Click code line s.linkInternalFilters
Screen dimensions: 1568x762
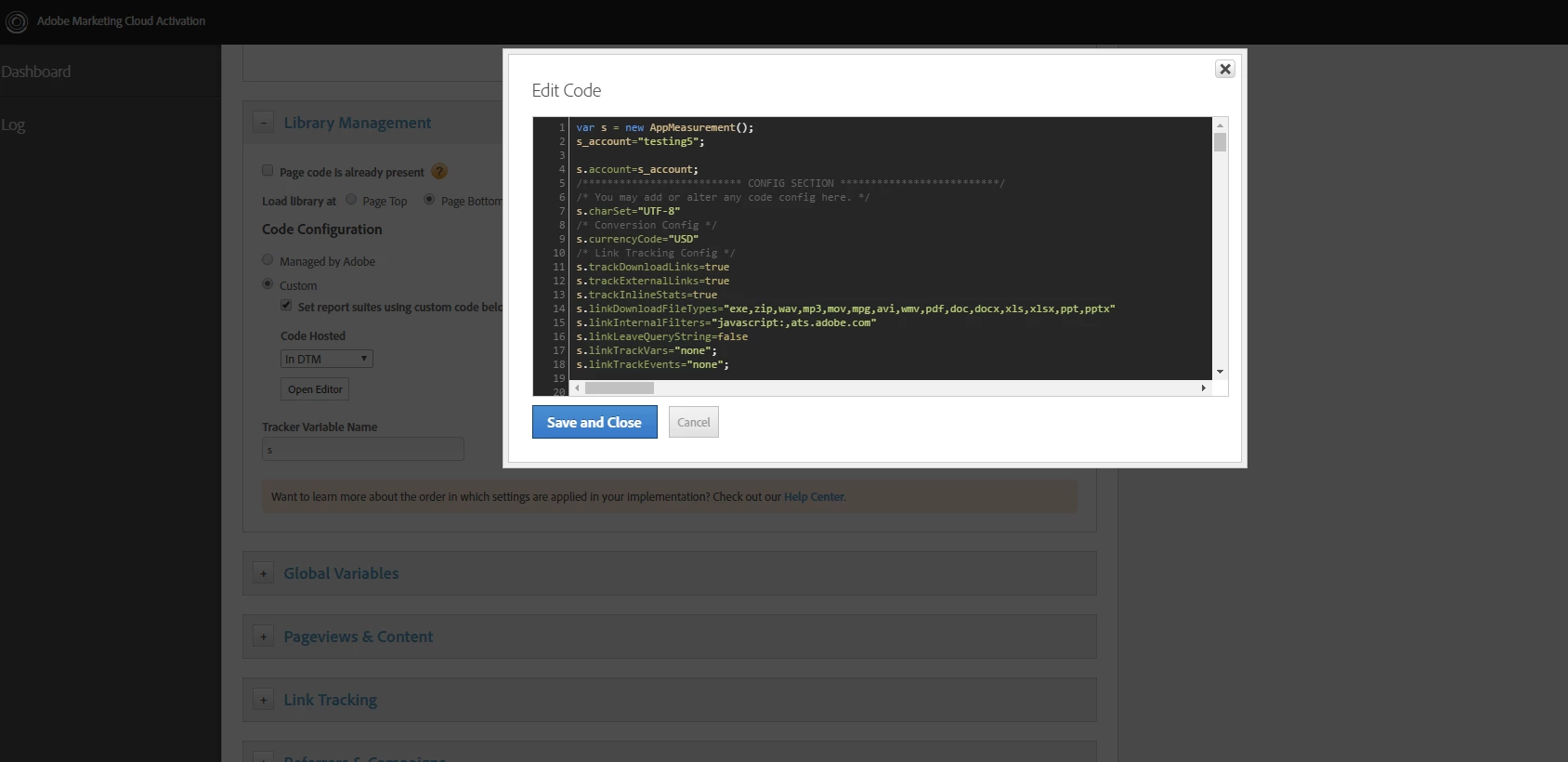726,322
